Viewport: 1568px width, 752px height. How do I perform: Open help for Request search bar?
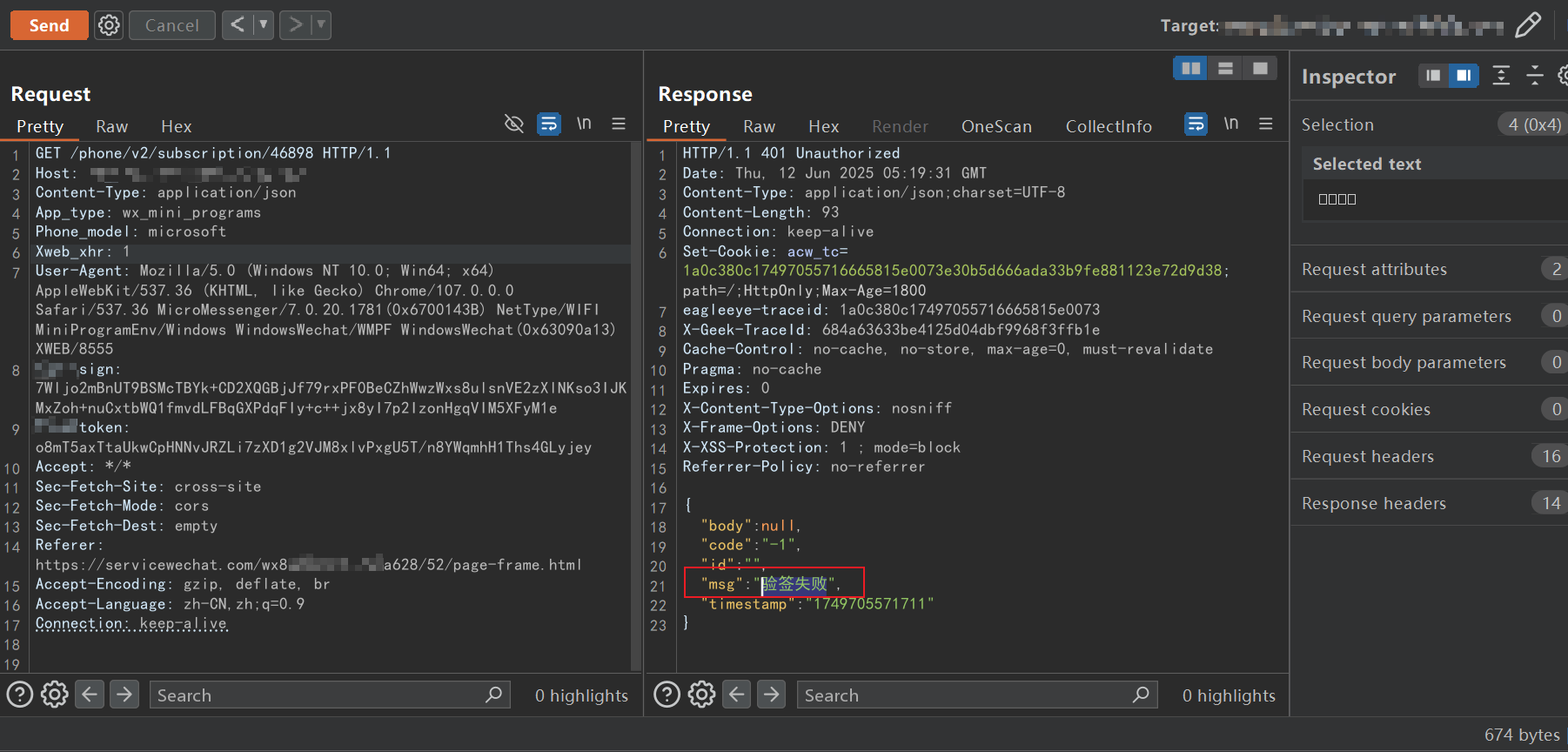(19, 695)
